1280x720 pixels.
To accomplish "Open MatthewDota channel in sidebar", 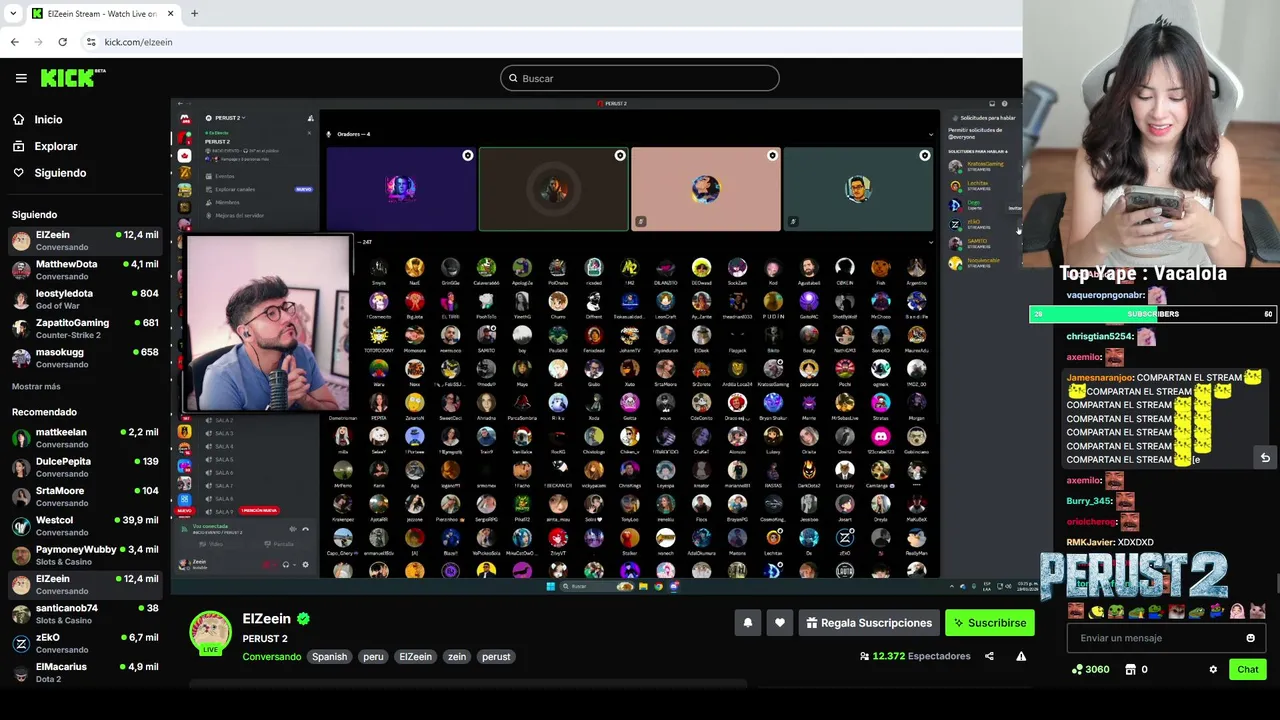I will 85,270.
